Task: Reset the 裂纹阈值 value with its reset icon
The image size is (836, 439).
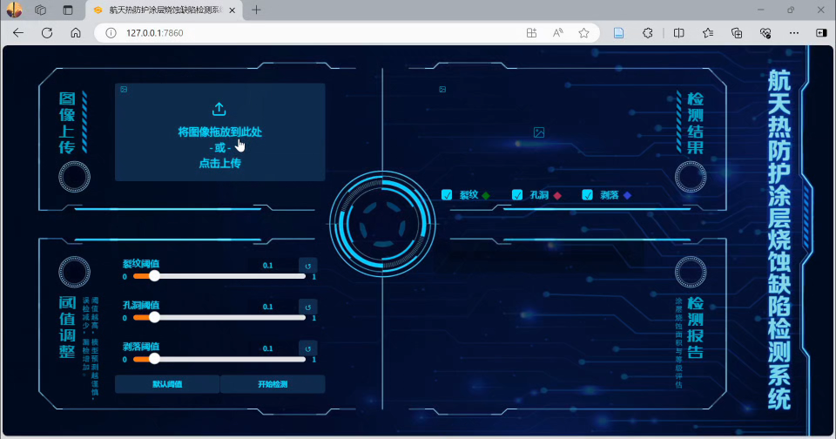Action: 308,266
